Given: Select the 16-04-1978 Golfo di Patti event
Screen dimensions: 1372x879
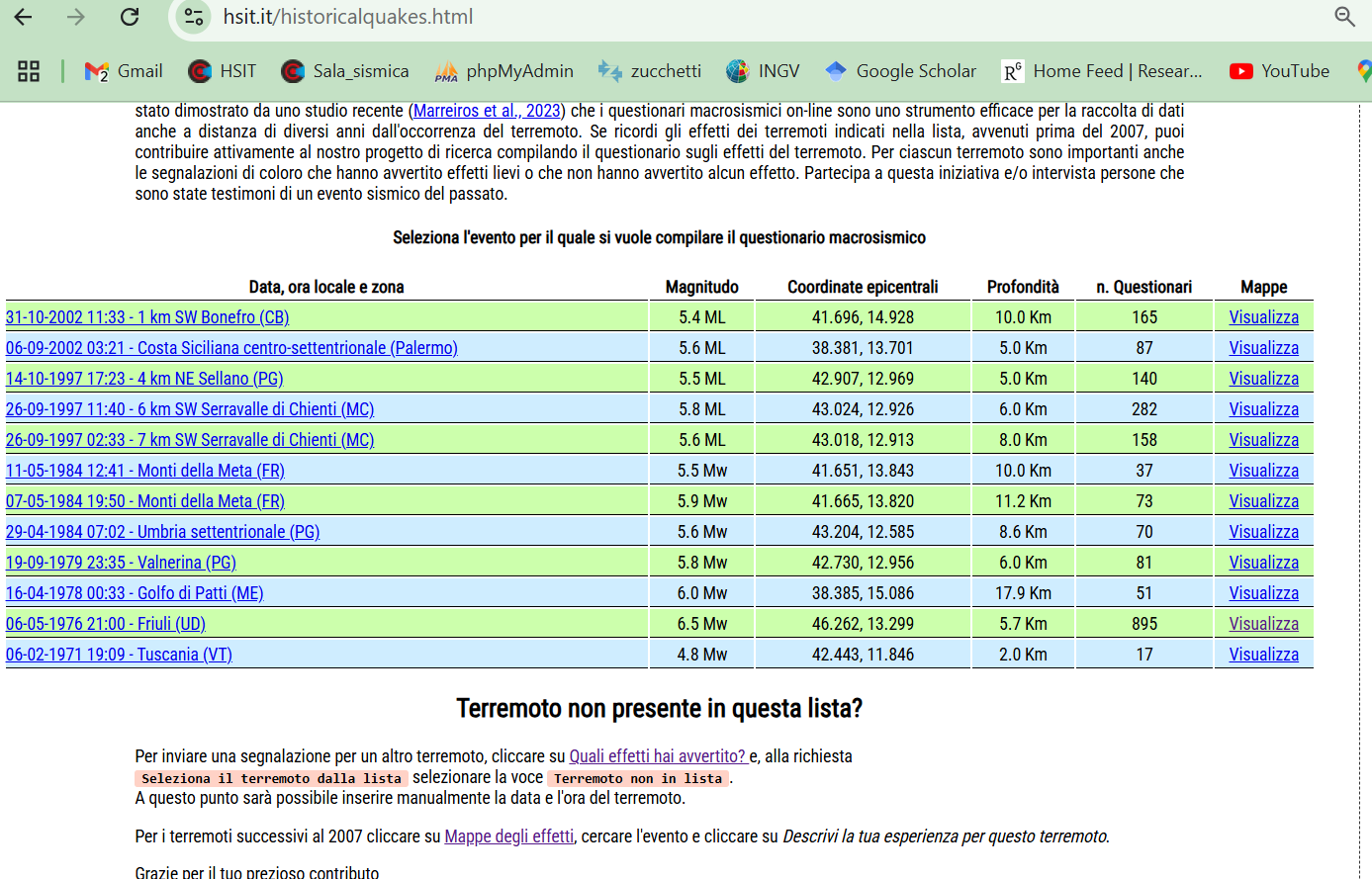Looking at the screenshot, I should pyautogui.click(x=135, y=593).
